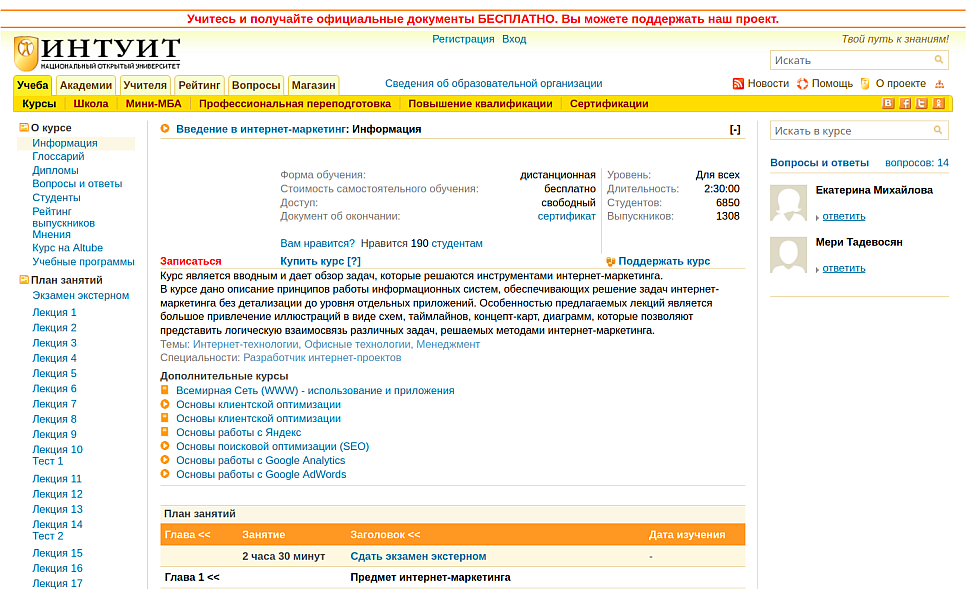Click Записаться to enroll
The height and width of the screenshot is (589, 970).
191,261
